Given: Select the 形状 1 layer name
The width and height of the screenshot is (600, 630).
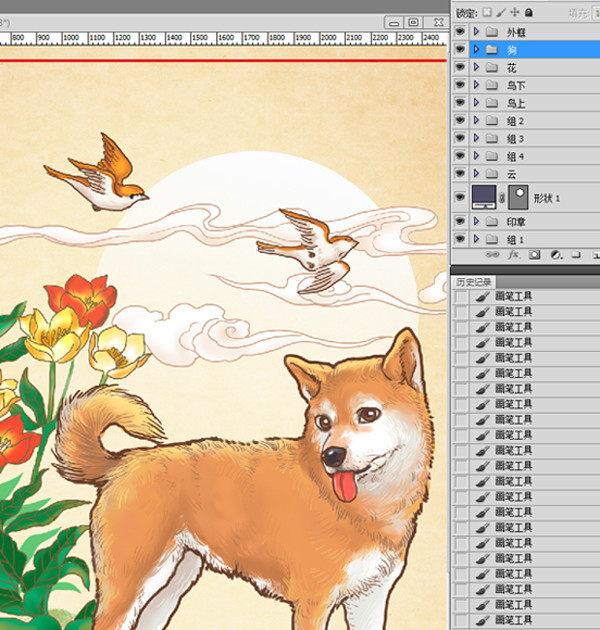Looking at the screenshot, I should point(547,198).
